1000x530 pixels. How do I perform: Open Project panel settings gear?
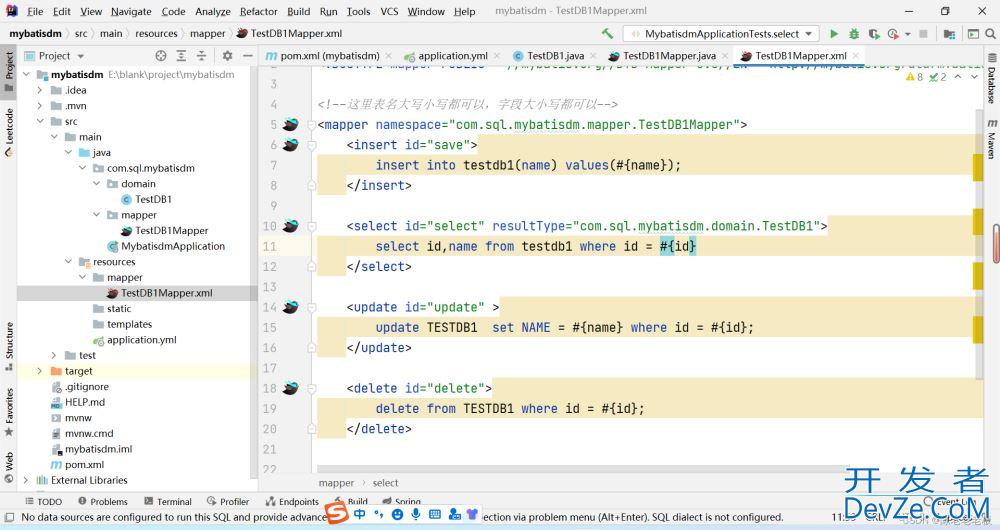[x=227, y=56]
